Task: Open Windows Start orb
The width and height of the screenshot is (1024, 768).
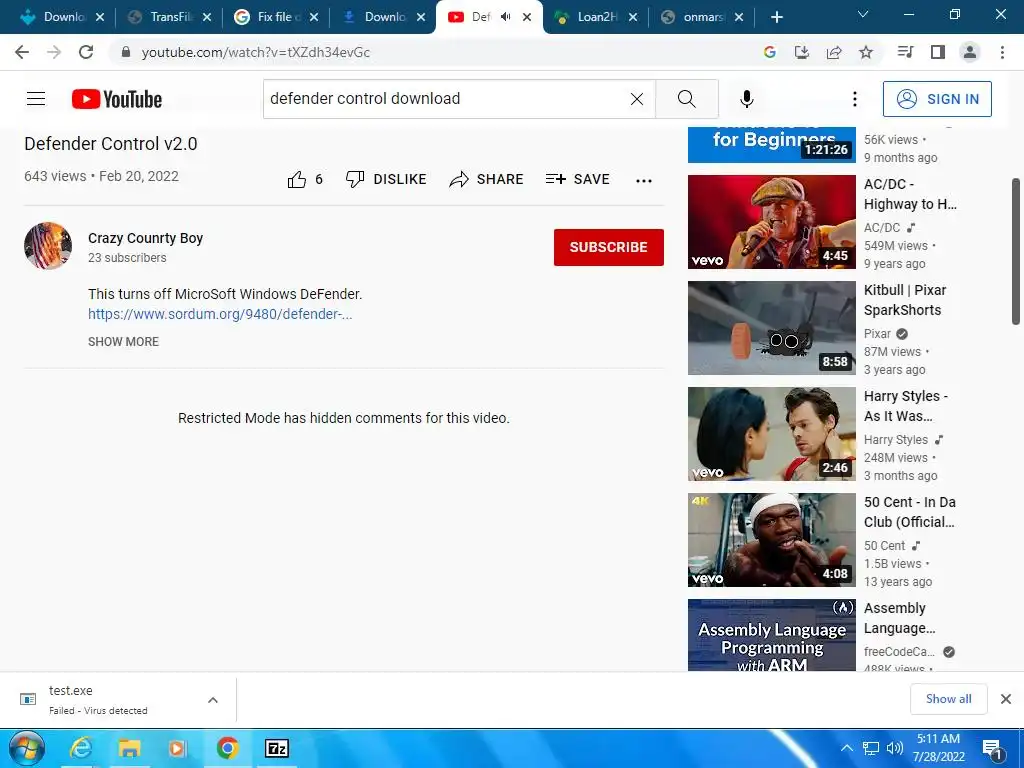Action: pos(27,748)
